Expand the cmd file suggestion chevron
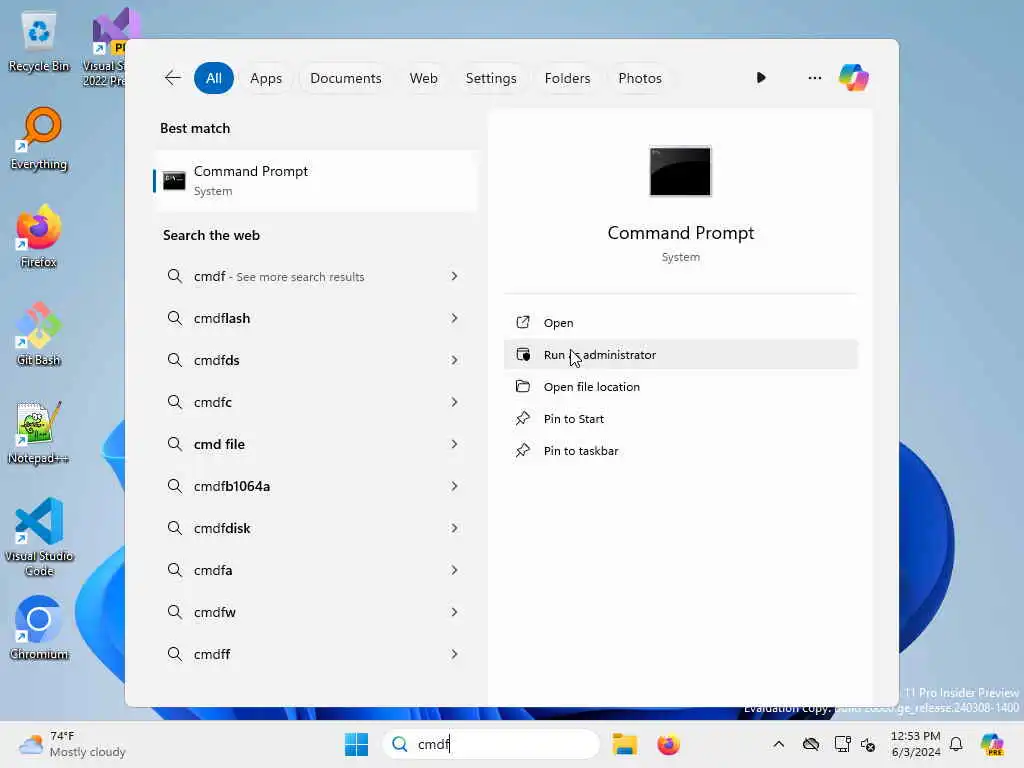 click(x=455, y=444)
